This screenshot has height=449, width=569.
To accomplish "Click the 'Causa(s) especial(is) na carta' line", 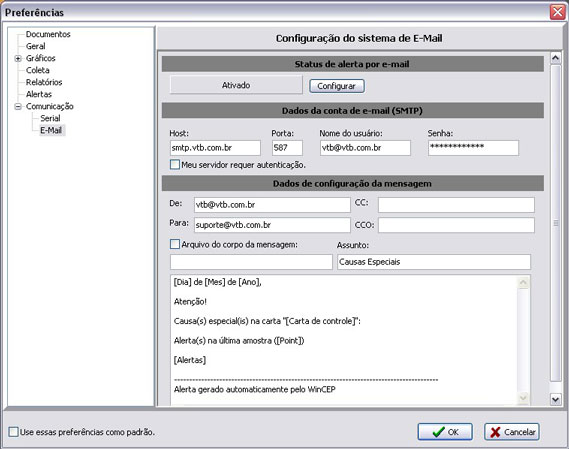I will [267, 321].
